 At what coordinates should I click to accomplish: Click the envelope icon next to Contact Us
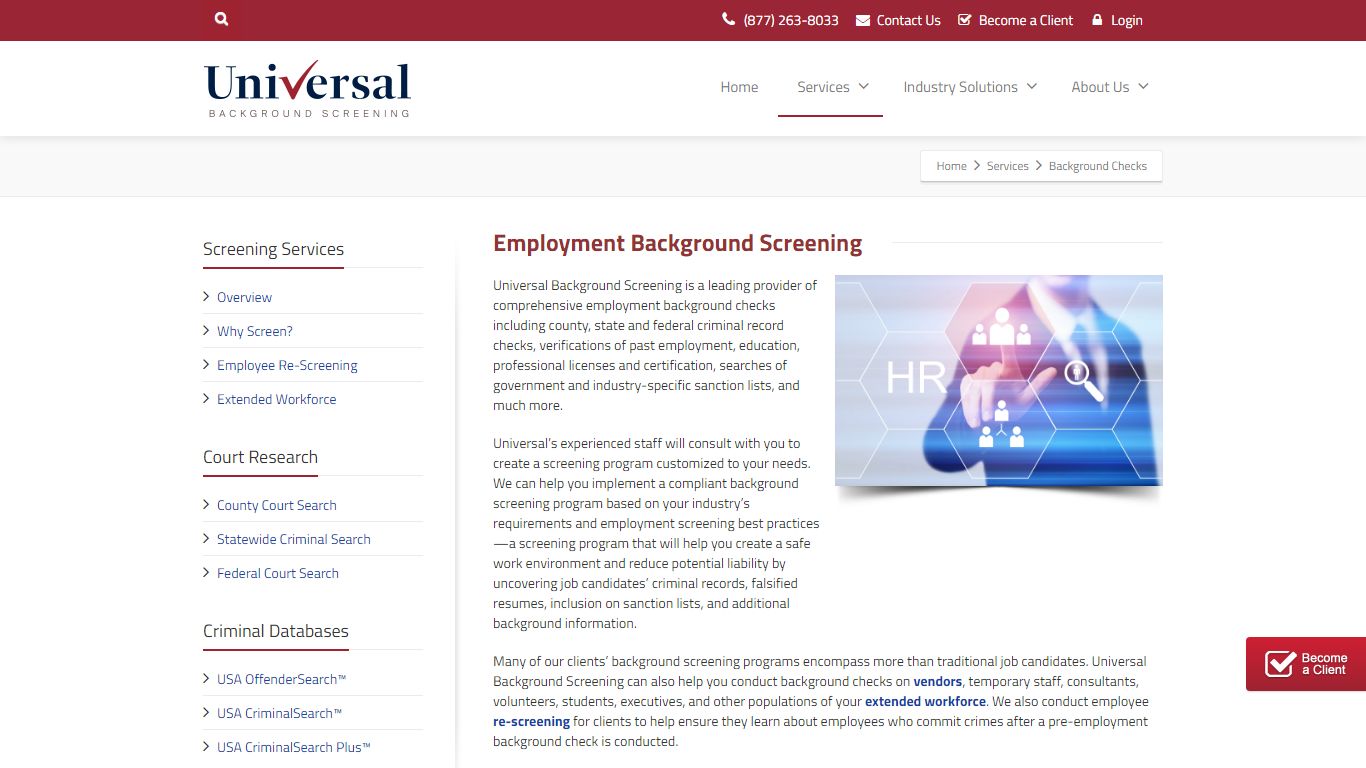coord(863,20)
